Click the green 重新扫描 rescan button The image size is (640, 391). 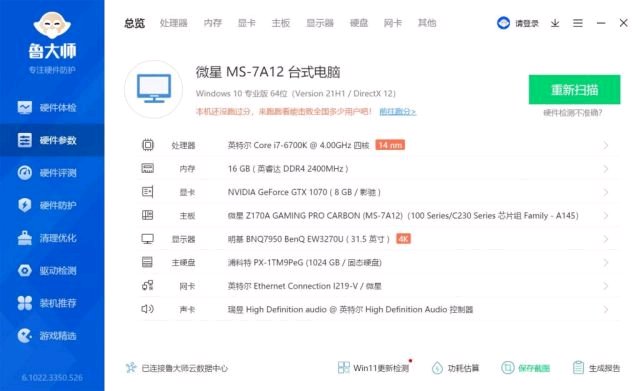pyautogui.click(x=574, y=89)
